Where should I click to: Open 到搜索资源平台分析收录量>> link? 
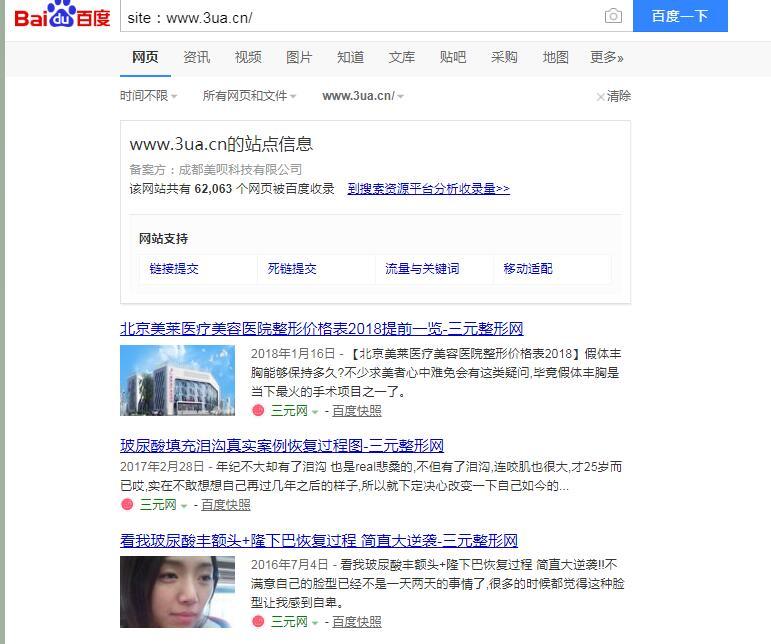click(x=428, y=188)
